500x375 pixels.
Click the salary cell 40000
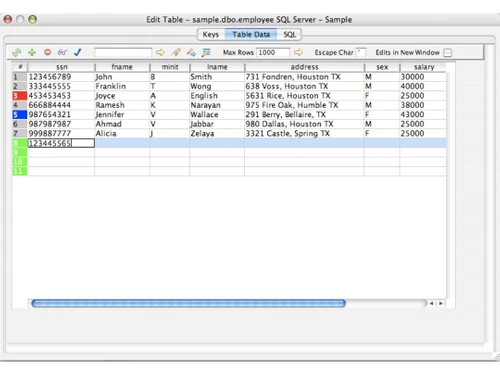pyautogui.click(x=423, y=86)
